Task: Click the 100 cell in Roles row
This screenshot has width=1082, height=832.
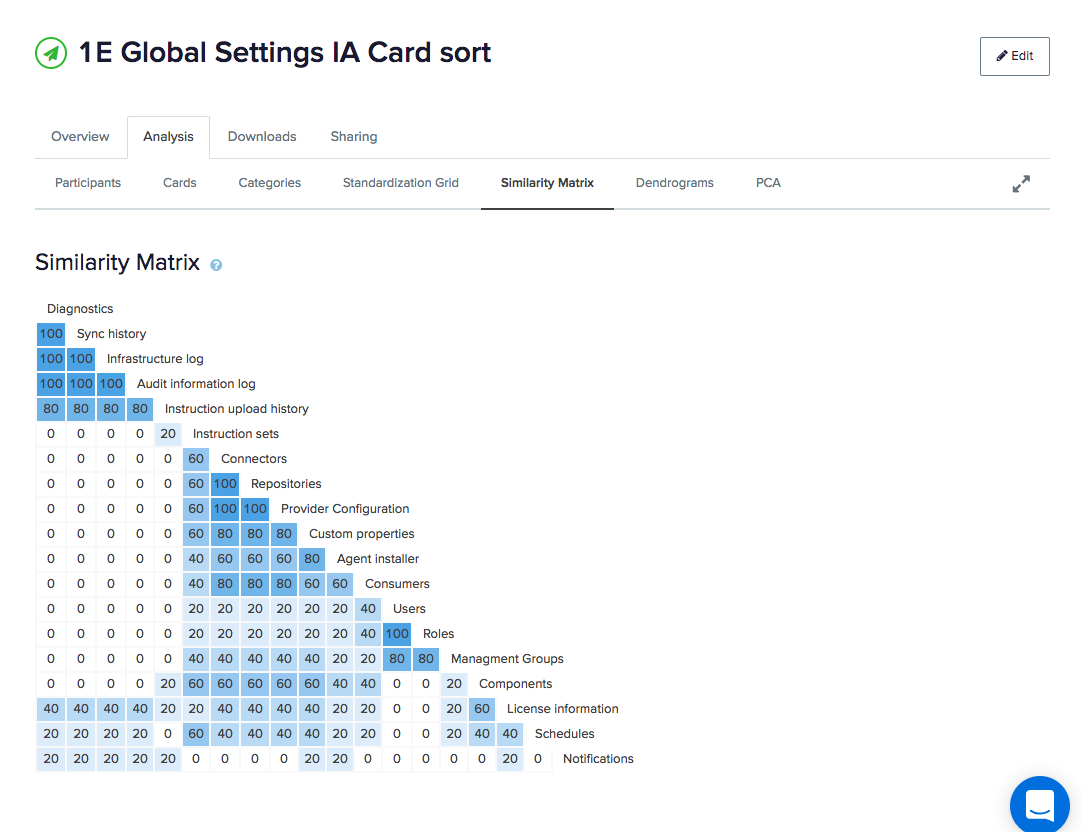Action: 397,633
